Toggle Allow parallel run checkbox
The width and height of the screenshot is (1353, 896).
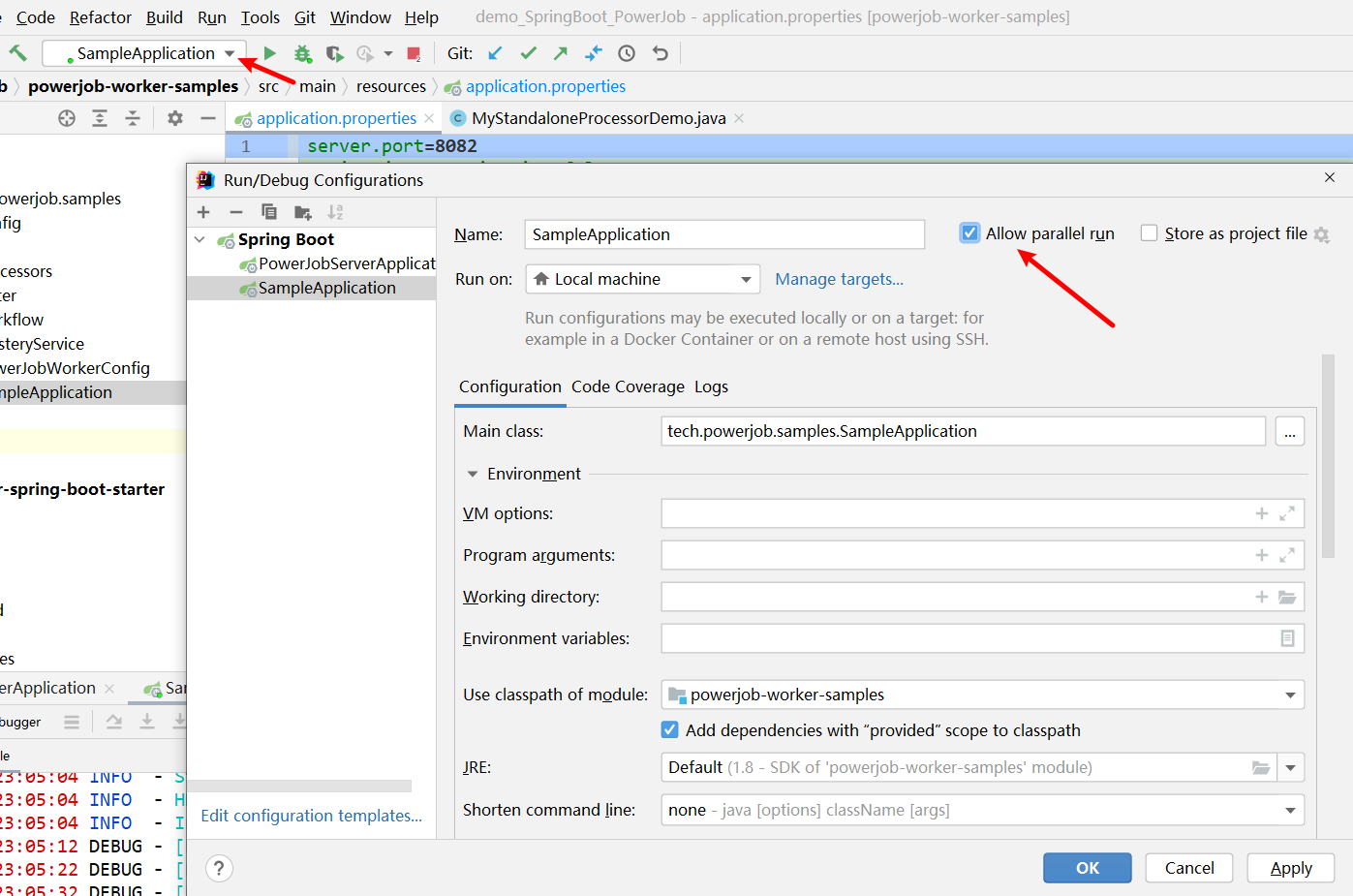point(969,232)
